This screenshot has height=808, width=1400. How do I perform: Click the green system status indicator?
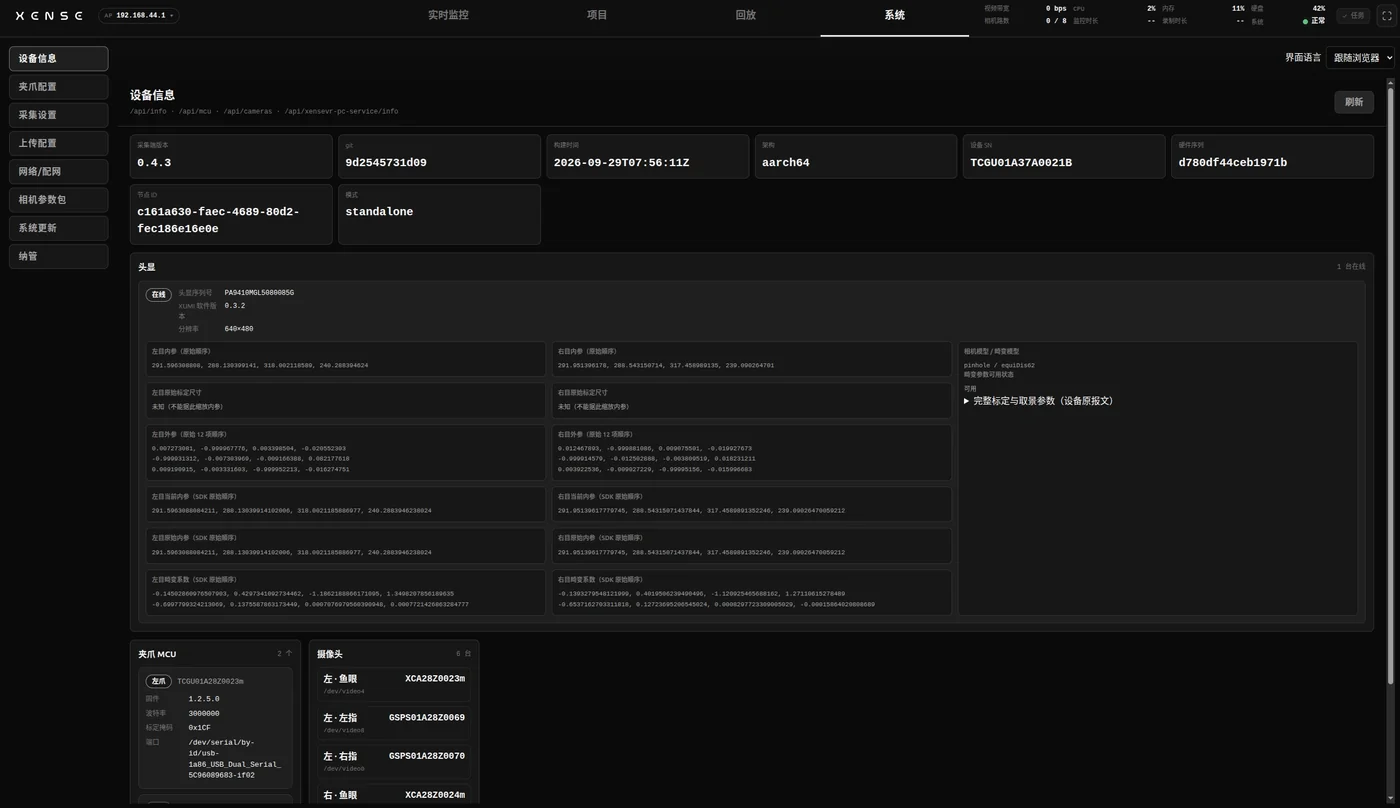[1305, 21]
